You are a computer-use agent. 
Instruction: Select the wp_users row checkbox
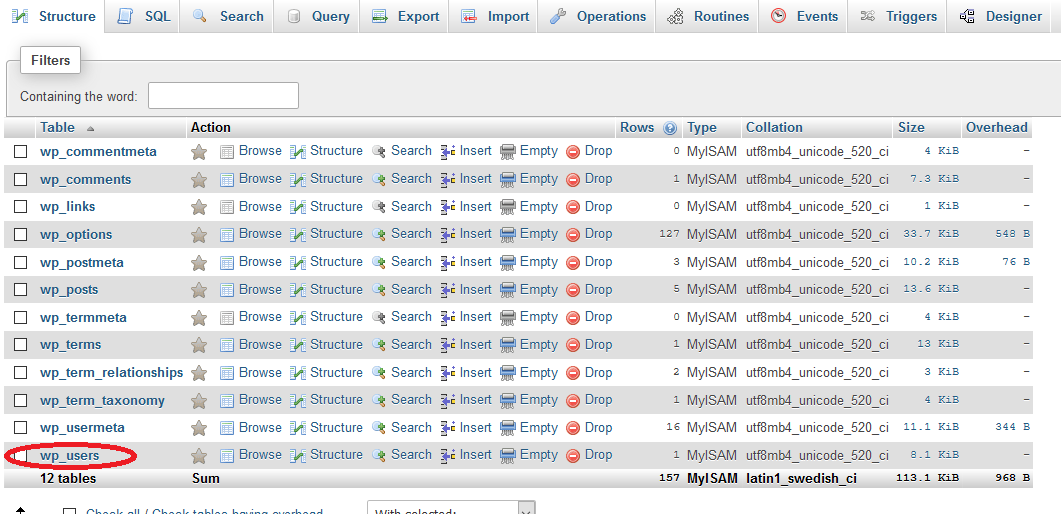pos(21,456)
